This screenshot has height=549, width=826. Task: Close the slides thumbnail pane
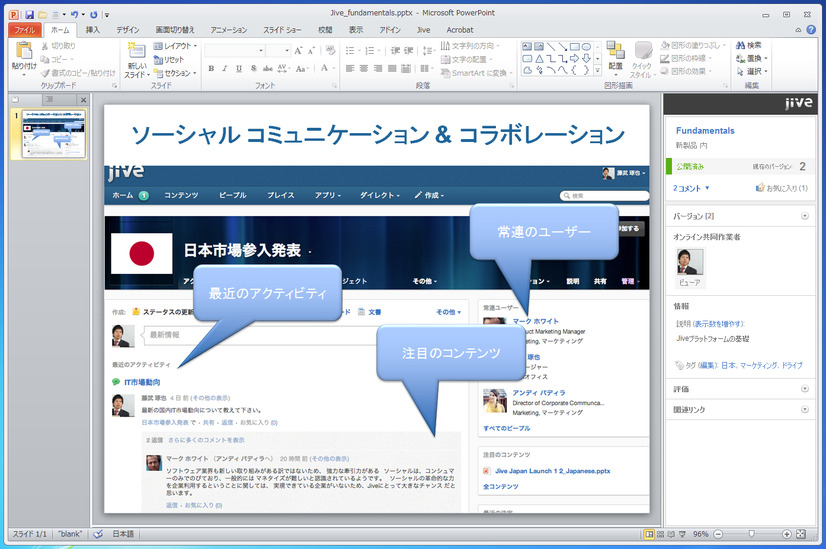tap(83, 100)
